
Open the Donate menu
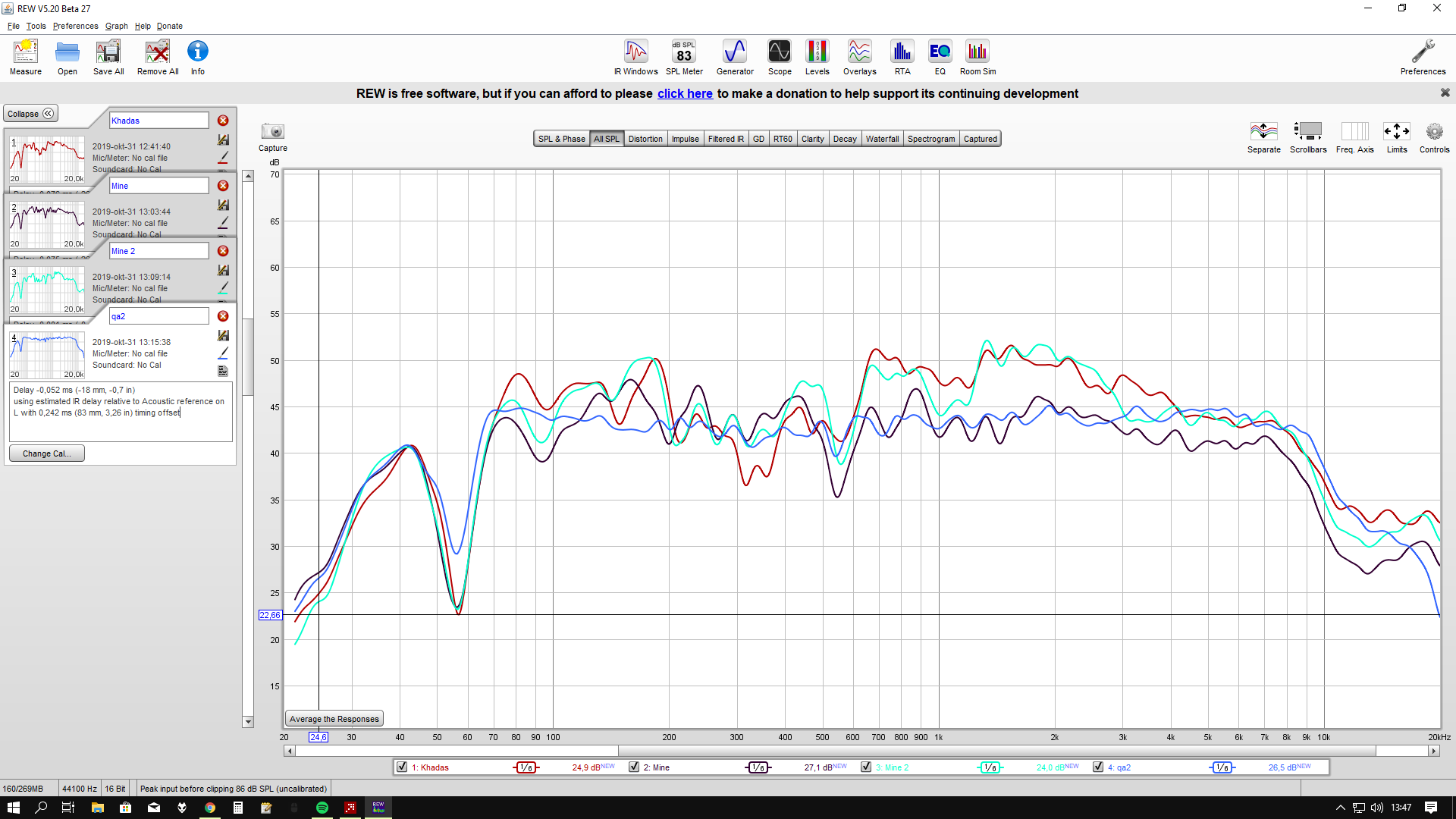click(170, 26)
